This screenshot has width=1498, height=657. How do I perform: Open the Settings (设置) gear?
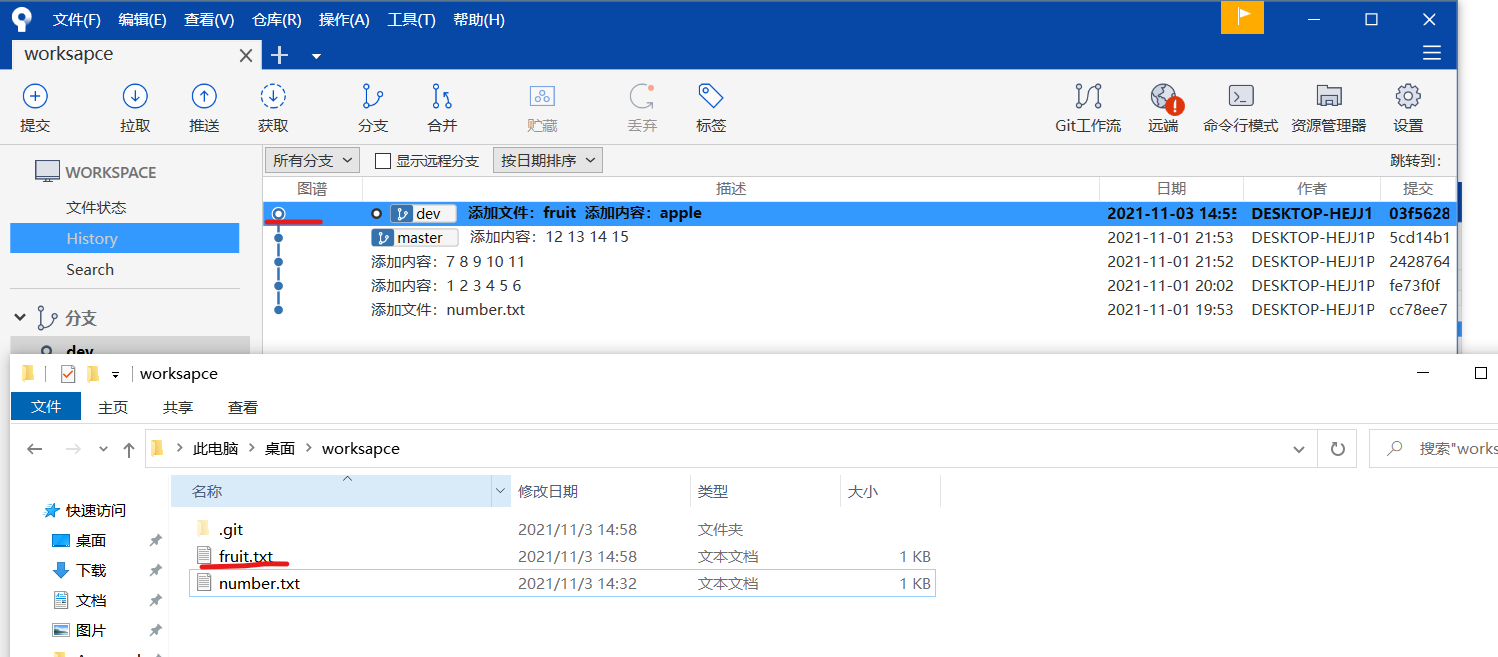click(x=1408, y=96)
